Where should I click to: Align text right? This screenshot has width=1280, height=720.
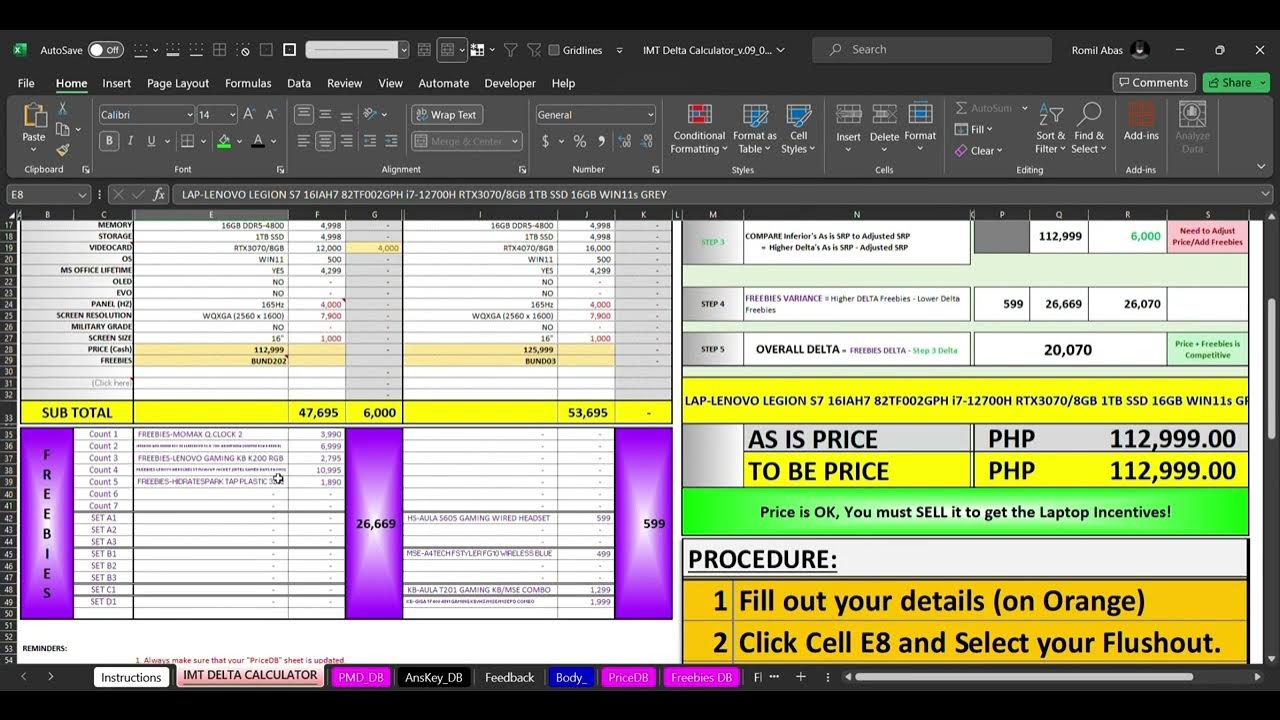coord(346,142)
